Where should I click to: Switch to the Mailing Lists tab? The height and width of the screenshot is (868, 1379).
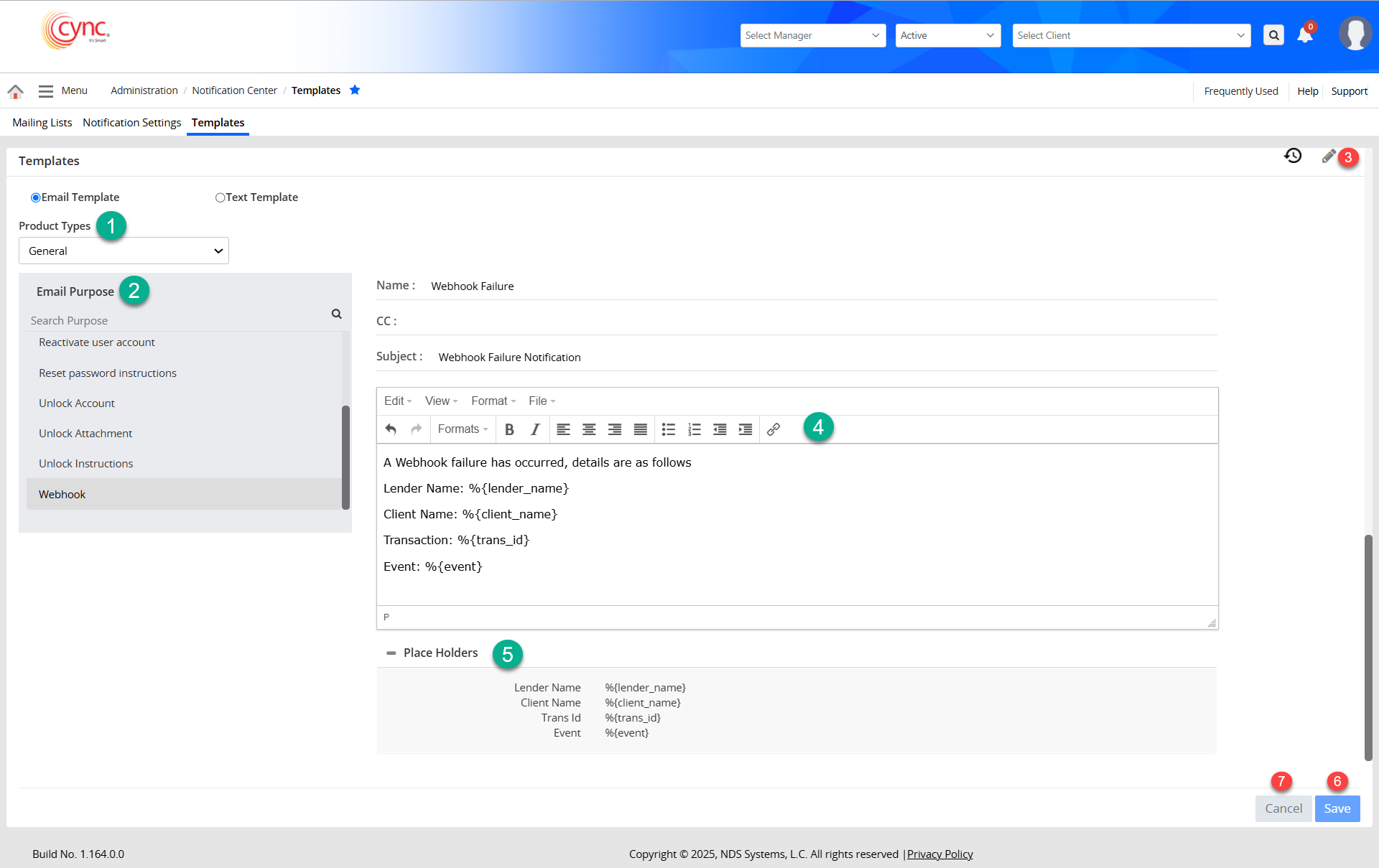(x=42, y=123)
